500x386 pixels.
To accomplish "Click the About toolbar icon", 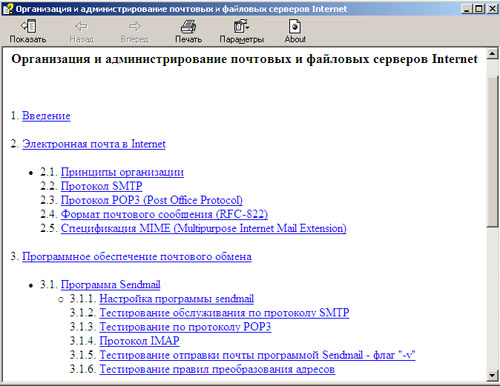I will 295,26.
